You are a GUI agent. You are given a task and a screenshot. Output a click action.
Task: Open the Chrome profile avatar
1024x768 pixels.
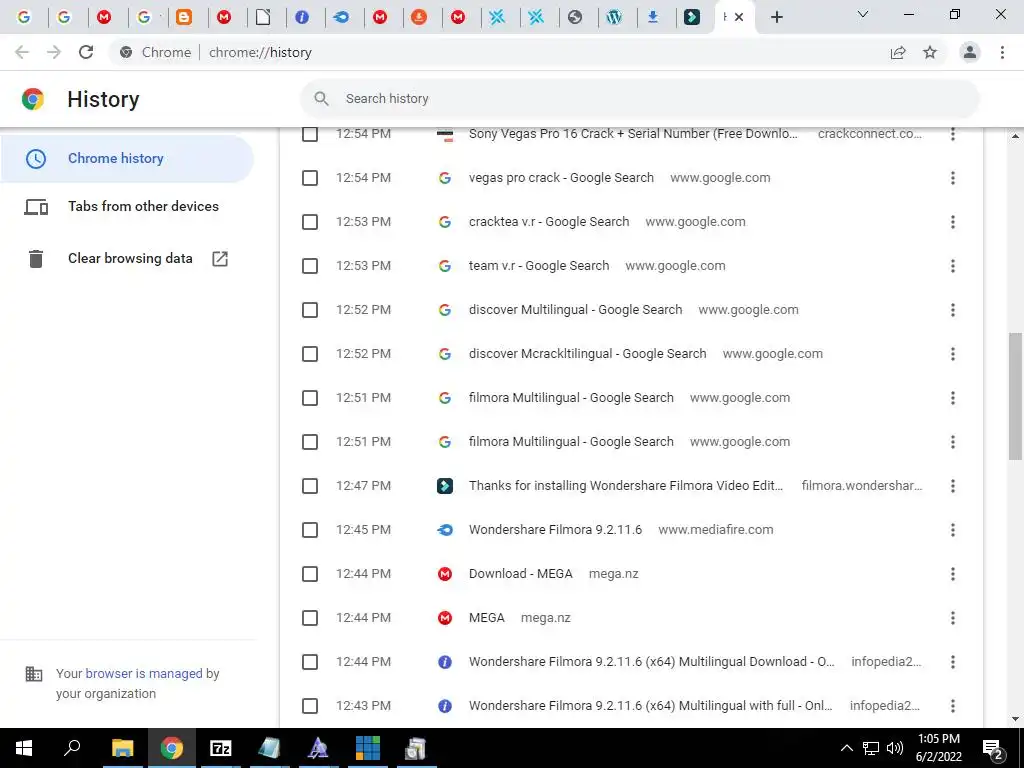point(970,52)
